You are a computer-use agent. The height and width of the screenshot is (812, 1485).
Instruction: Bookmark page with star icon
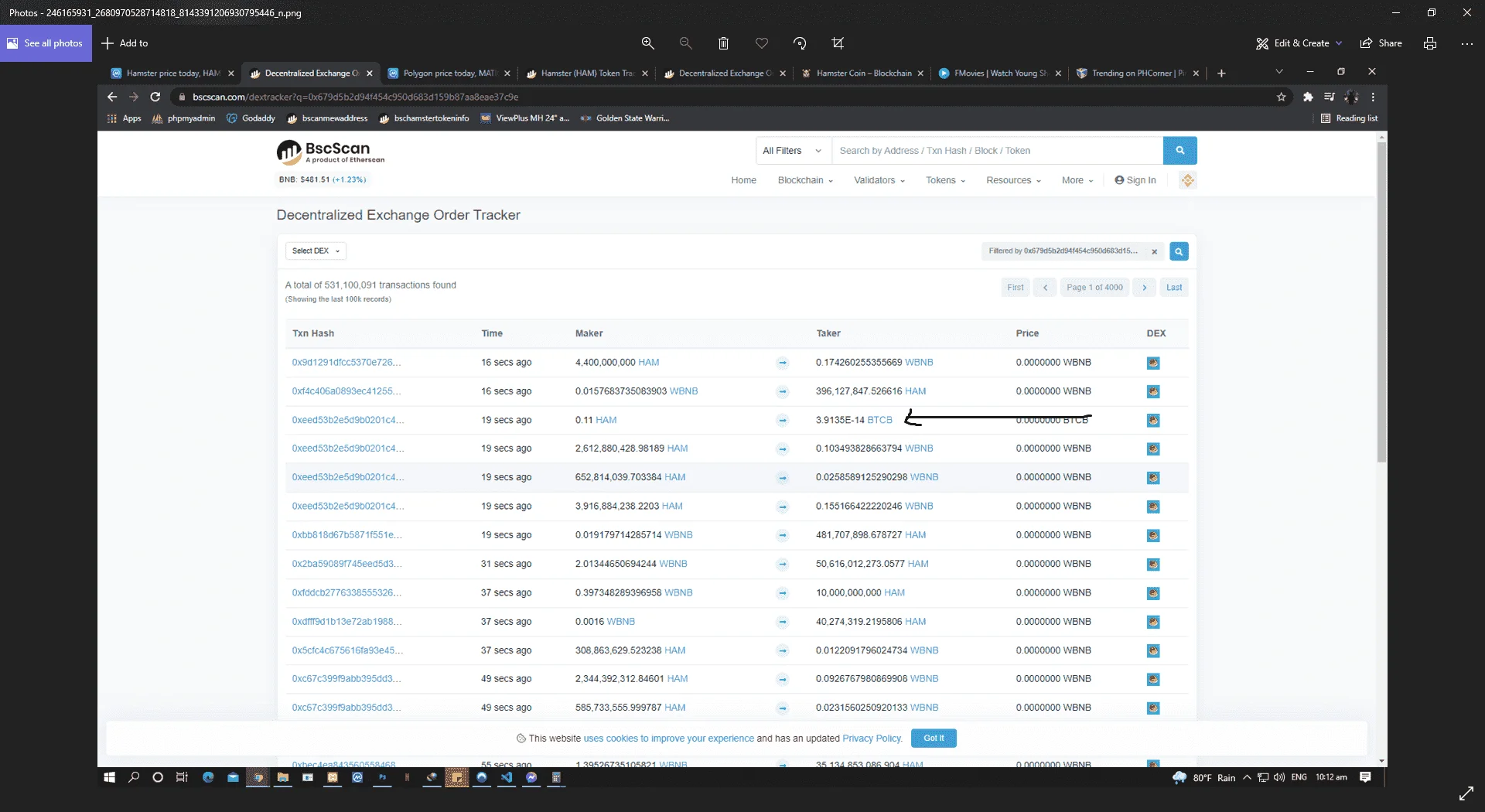(1282, 97)
